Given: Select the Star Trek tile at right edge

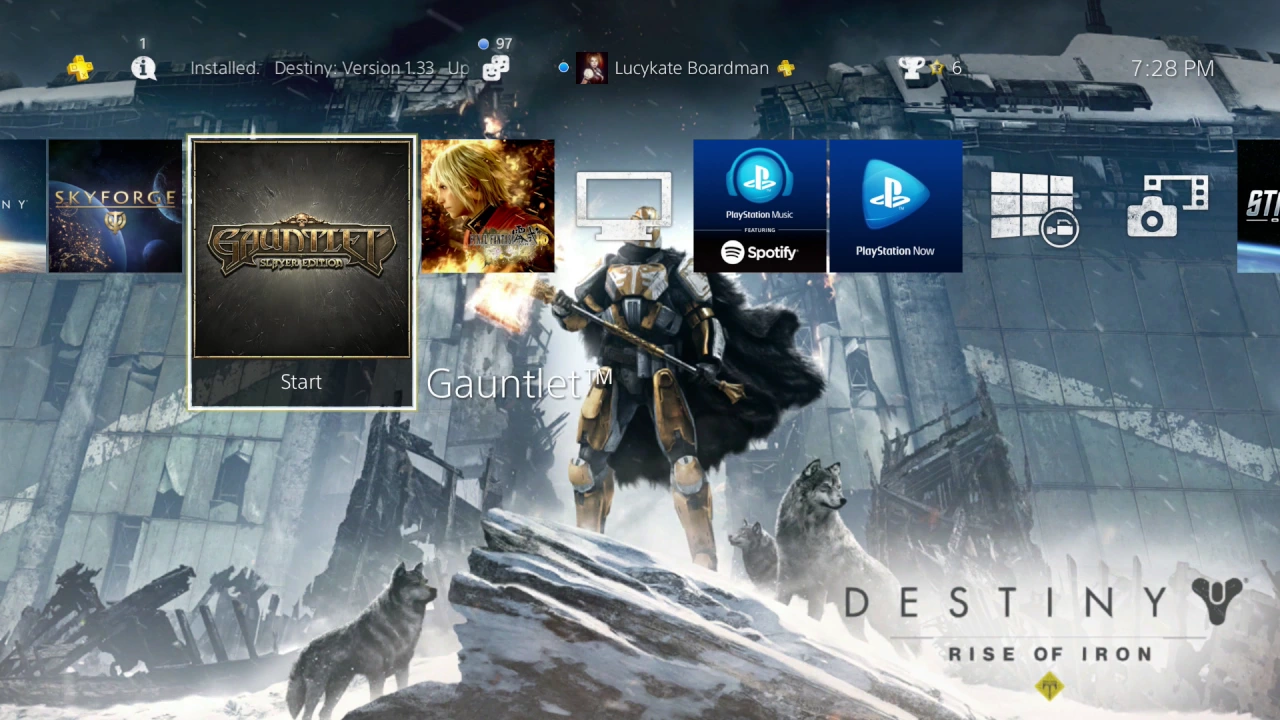Looking at the screenshot, I should [x=1259, y=206].
